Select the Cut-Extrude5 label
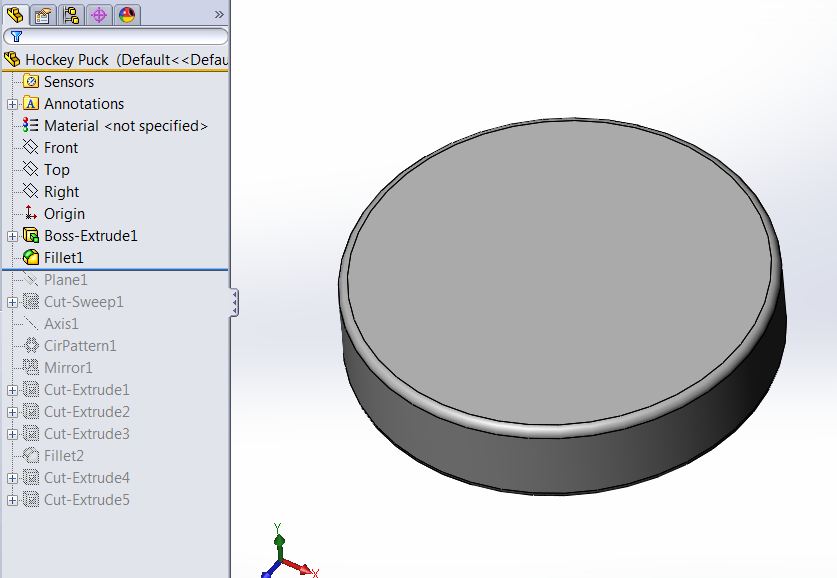Screen dimensions: 837x578 (x=87, y=500)
